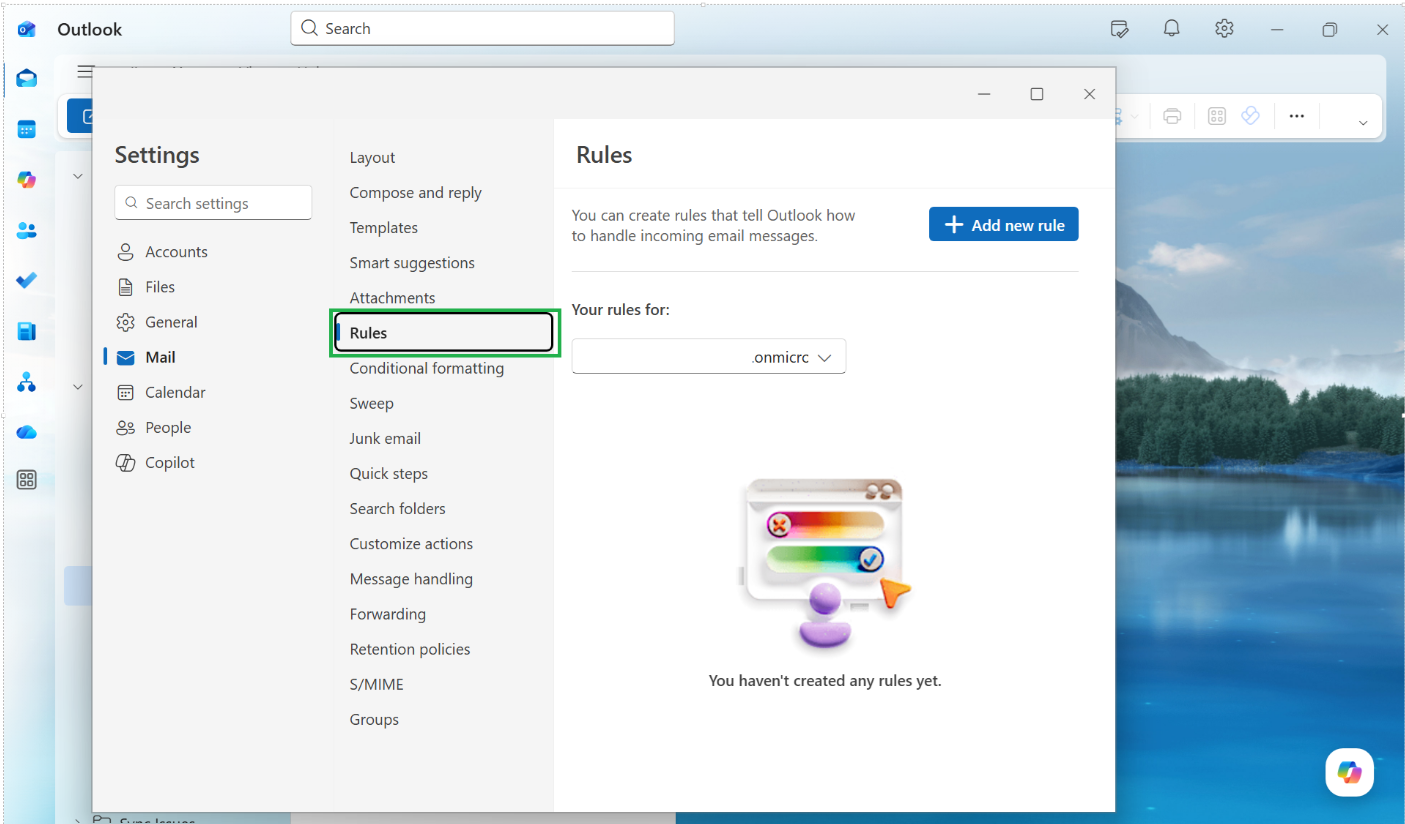1405x824 pixels.
Task: Open Retention policies settings
Action: [x=409, y=648]
